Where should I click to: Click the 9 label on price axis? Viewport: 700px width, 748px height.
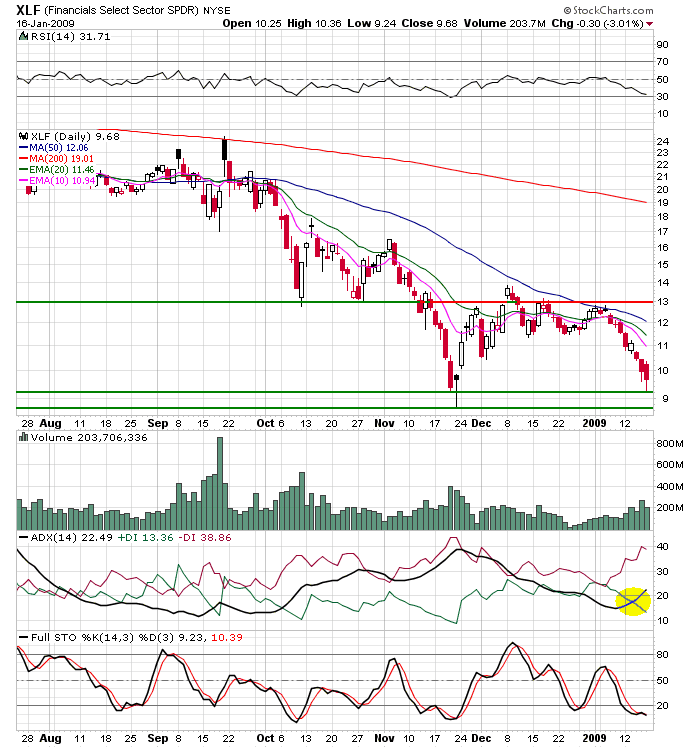pyautogui.click(x=665, y=399)
